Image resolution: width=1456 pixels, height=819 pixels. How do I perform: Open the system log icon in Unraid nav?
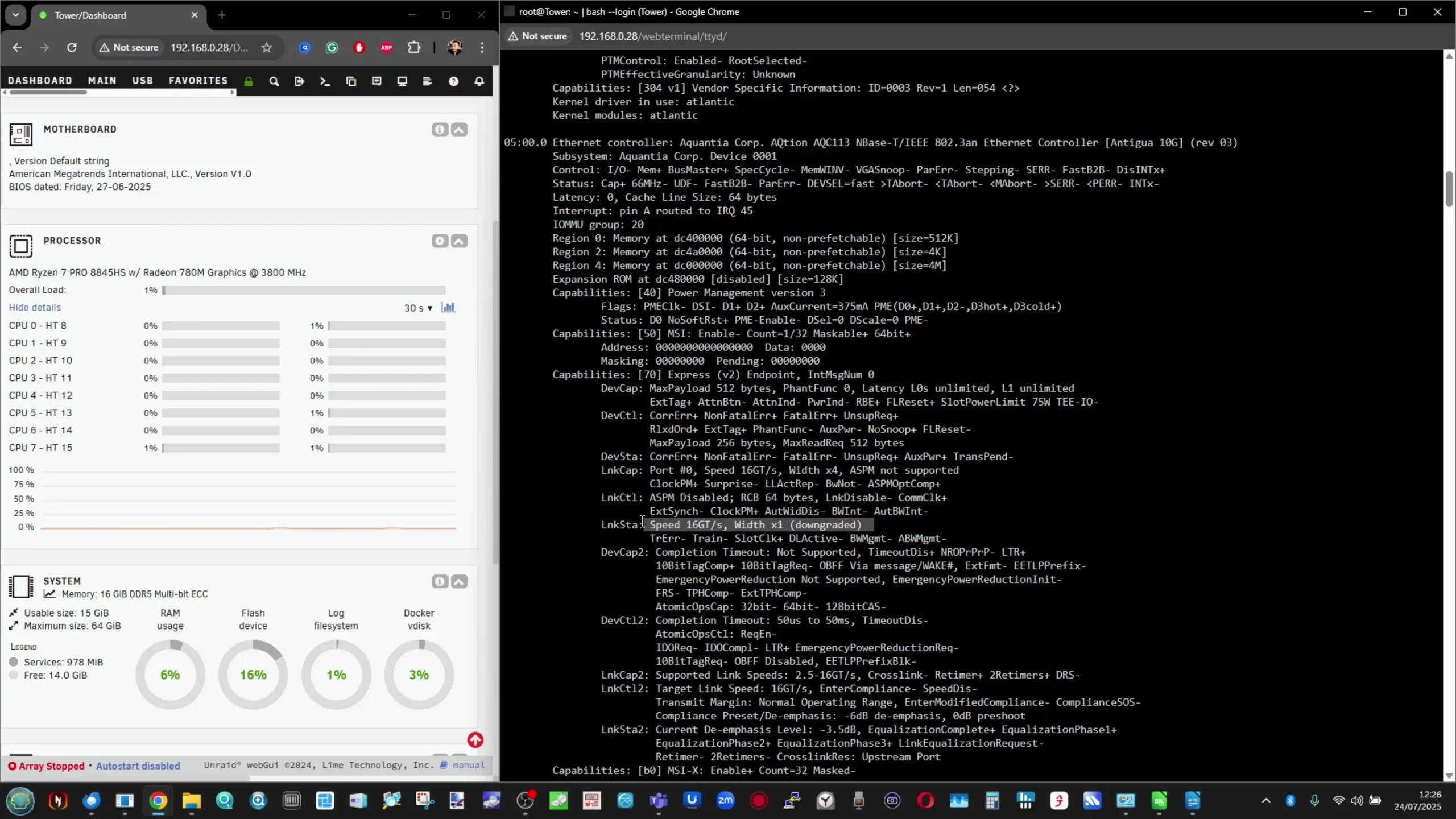coord(428,81)
